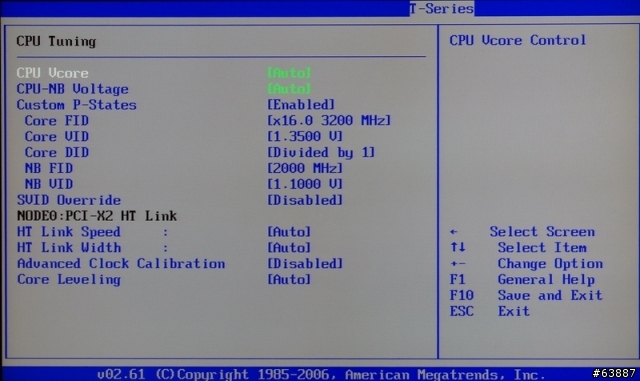Click the F10 Save and Exit entry
Viewport: 640px width, 381px height.
[x=526, y=296]
